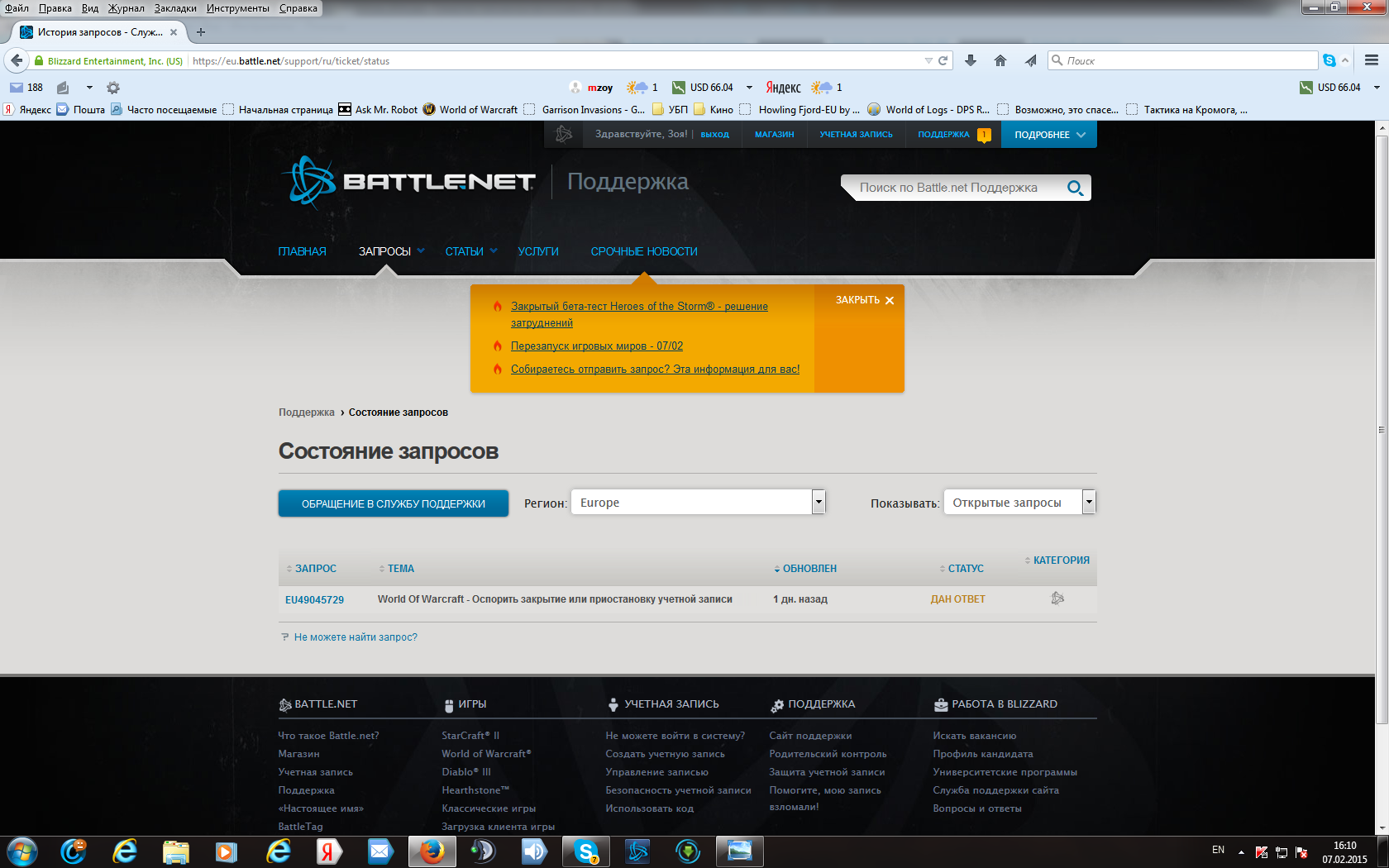This screenshot has height=868, width=1389.
Task: Open Ask Mr. Robot bookmark
Action: [378, 109]
